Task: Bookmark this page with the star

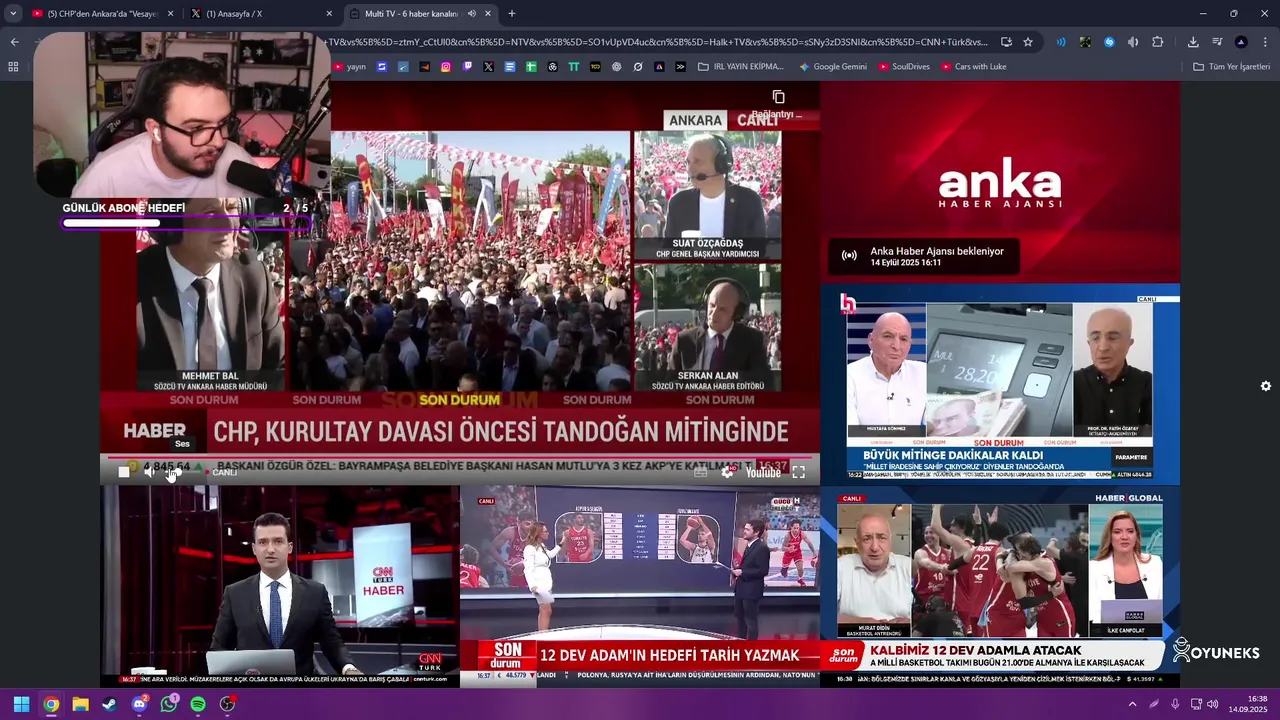Action: 1027,42
